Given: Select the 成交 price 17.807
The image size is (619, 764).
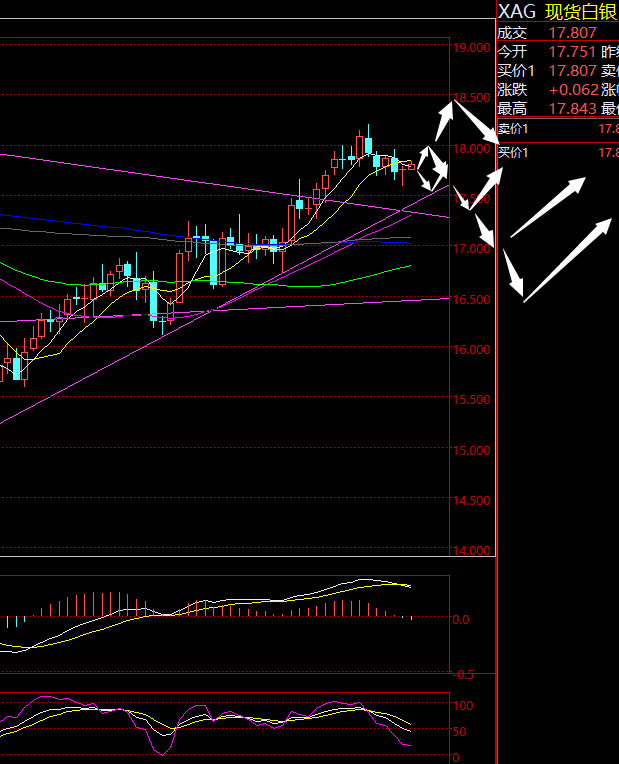Looking at the screenshot, I should pos(573,33).
